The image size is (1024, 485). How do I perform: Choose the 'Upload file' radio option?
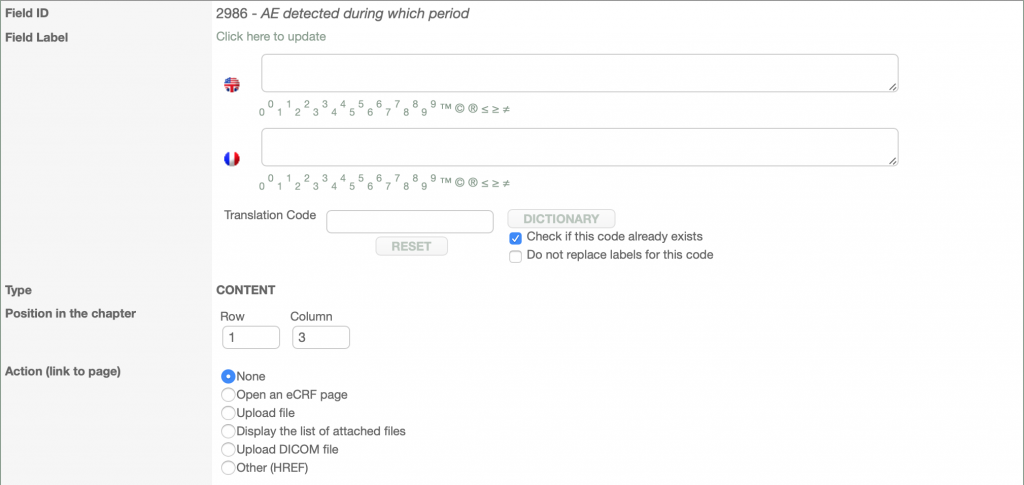[228, 413]
